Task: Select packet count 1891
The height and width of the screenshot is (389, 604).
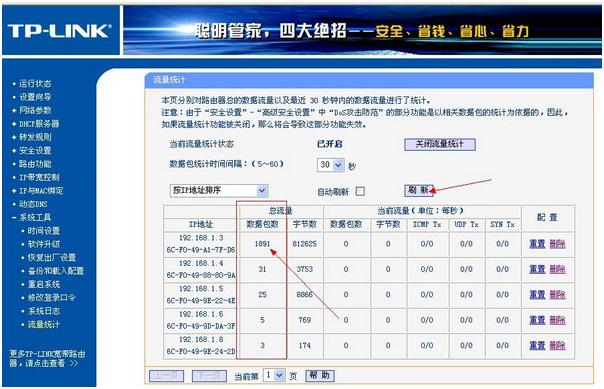Action: (x=262, y=244)
